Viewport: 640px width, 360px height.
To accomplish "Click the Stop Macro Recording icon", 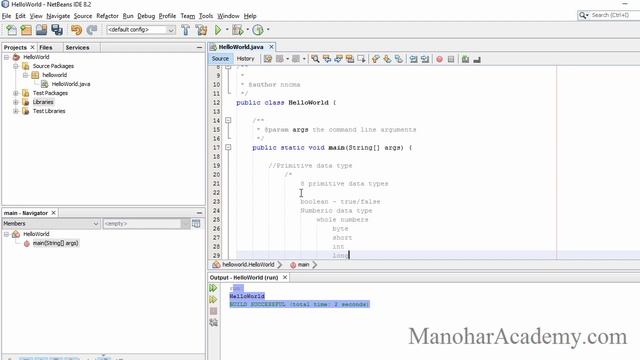I will point(451,59).
